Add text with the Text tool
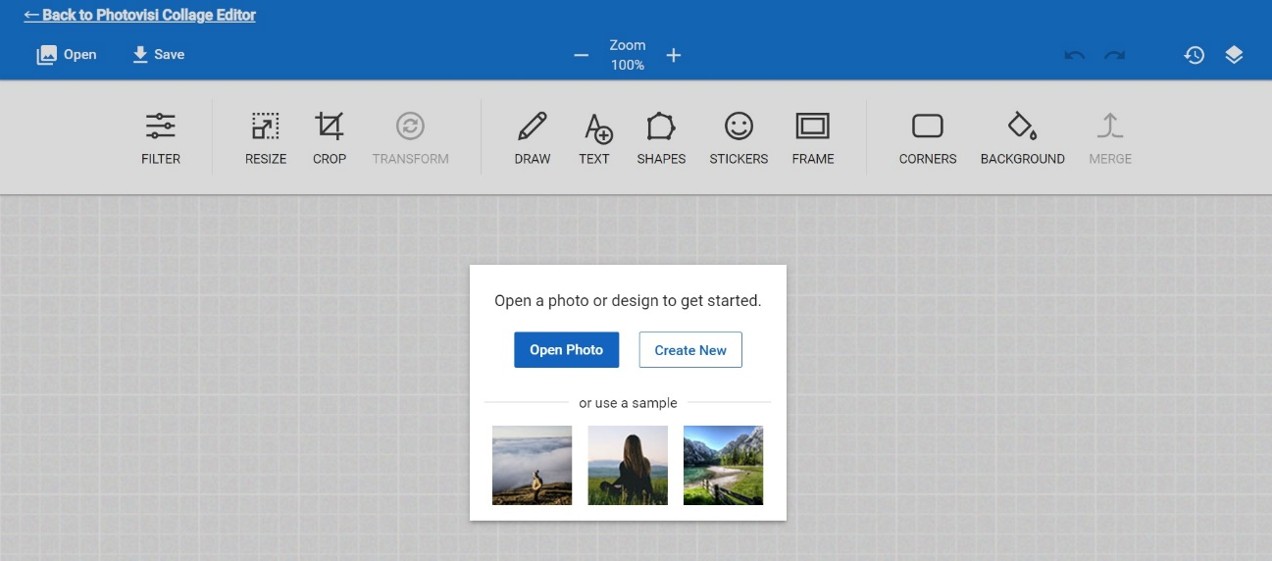Image resolution: width=1272 pixels, height=561 pixels. click(594, 138)
